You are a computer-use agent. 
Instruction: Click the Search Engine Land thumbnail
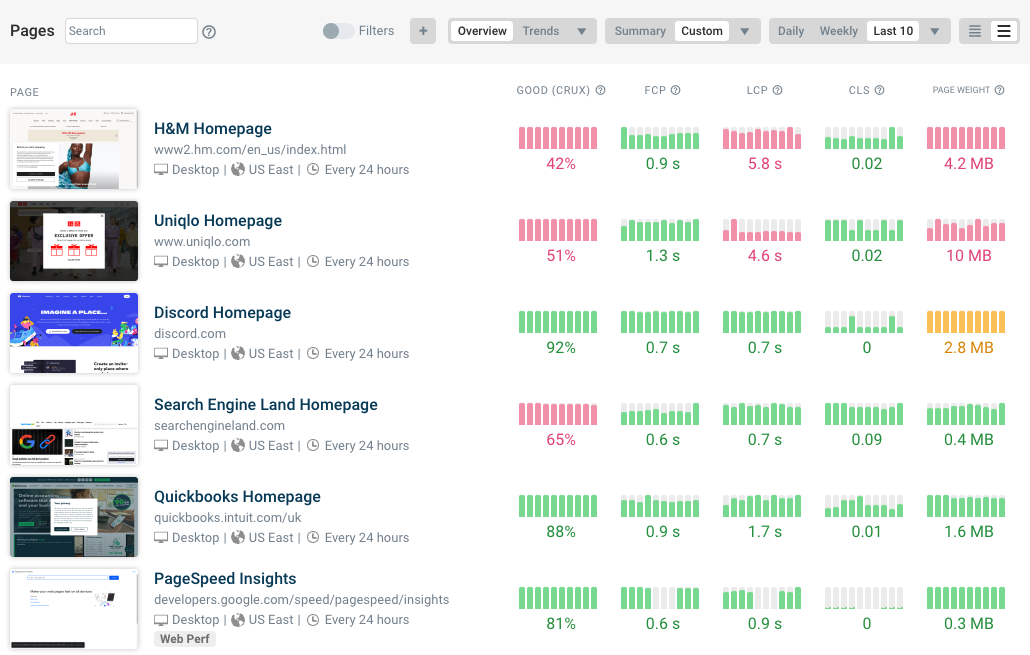pos(74,425)
